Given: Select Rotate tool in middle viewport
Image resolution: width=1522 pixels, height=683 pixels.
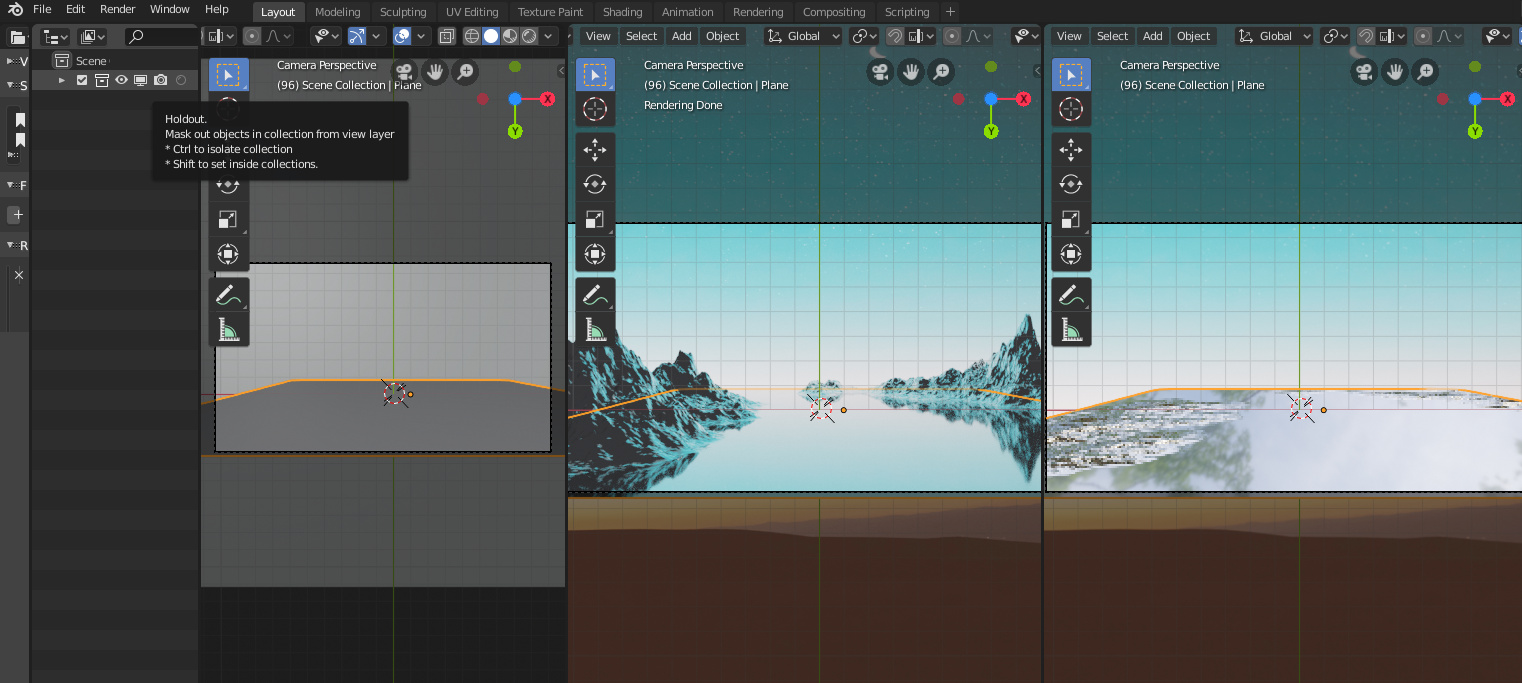Looking at the screenshot, I should [x=595, y=184].
